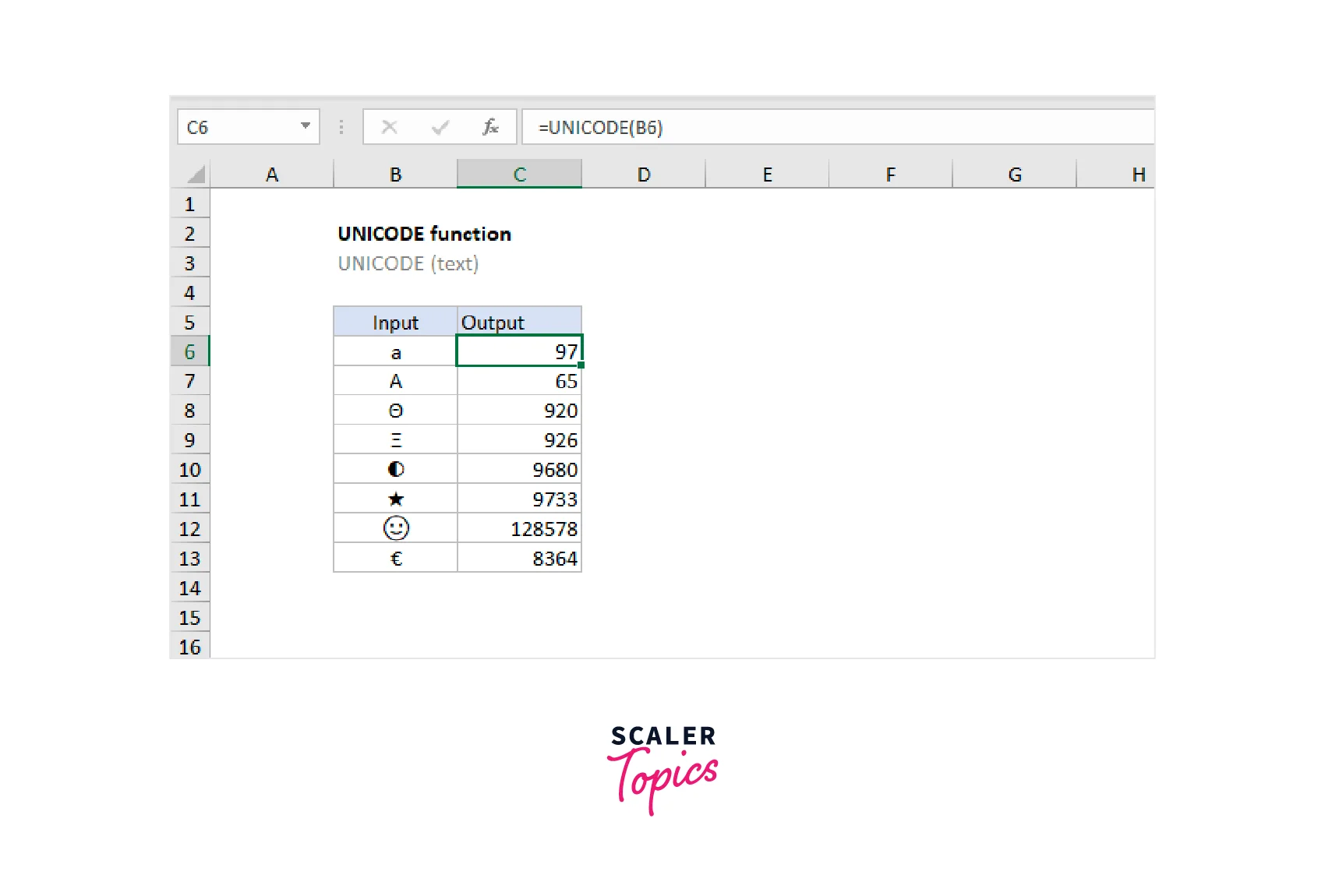Click the Input header cell

point(395,322)
